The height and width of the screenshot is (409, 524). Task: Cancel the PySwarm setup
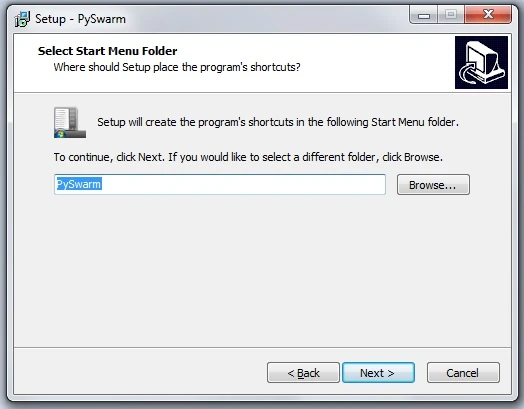click(463, 373)
